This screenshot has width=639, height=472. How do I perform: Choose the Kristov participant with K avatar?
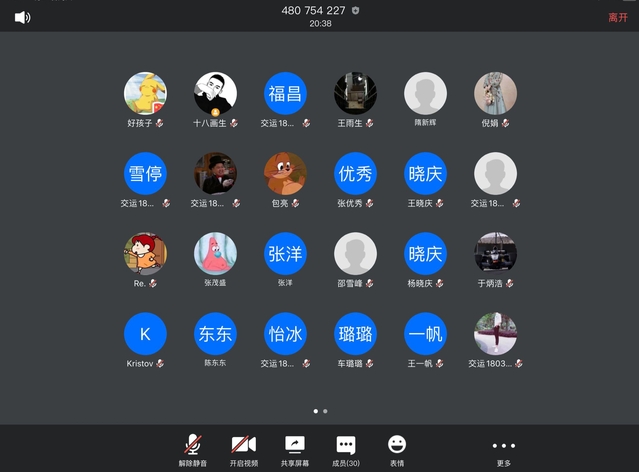[x=145, y=334]
